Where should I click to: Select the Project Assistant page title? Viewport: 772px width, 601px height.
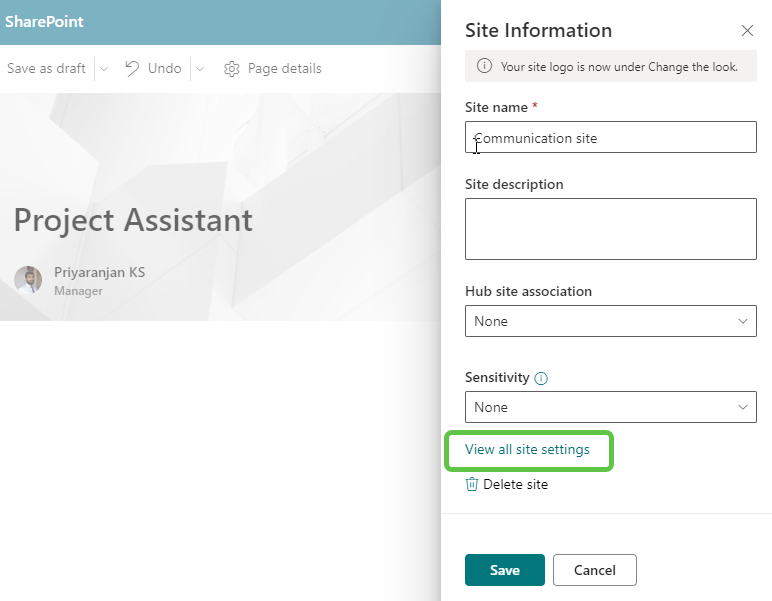(133, 220)
